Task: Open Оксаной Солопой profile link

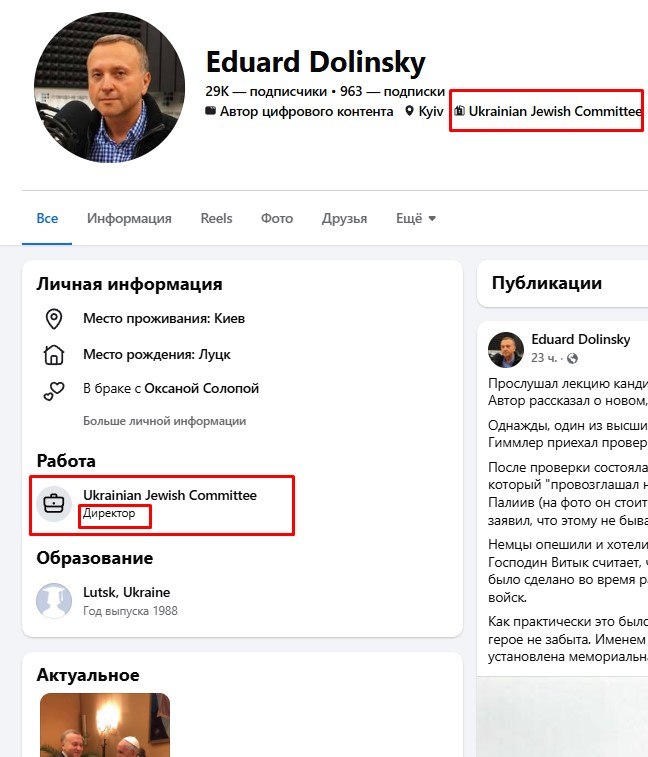Action: [x=202, y=388]
